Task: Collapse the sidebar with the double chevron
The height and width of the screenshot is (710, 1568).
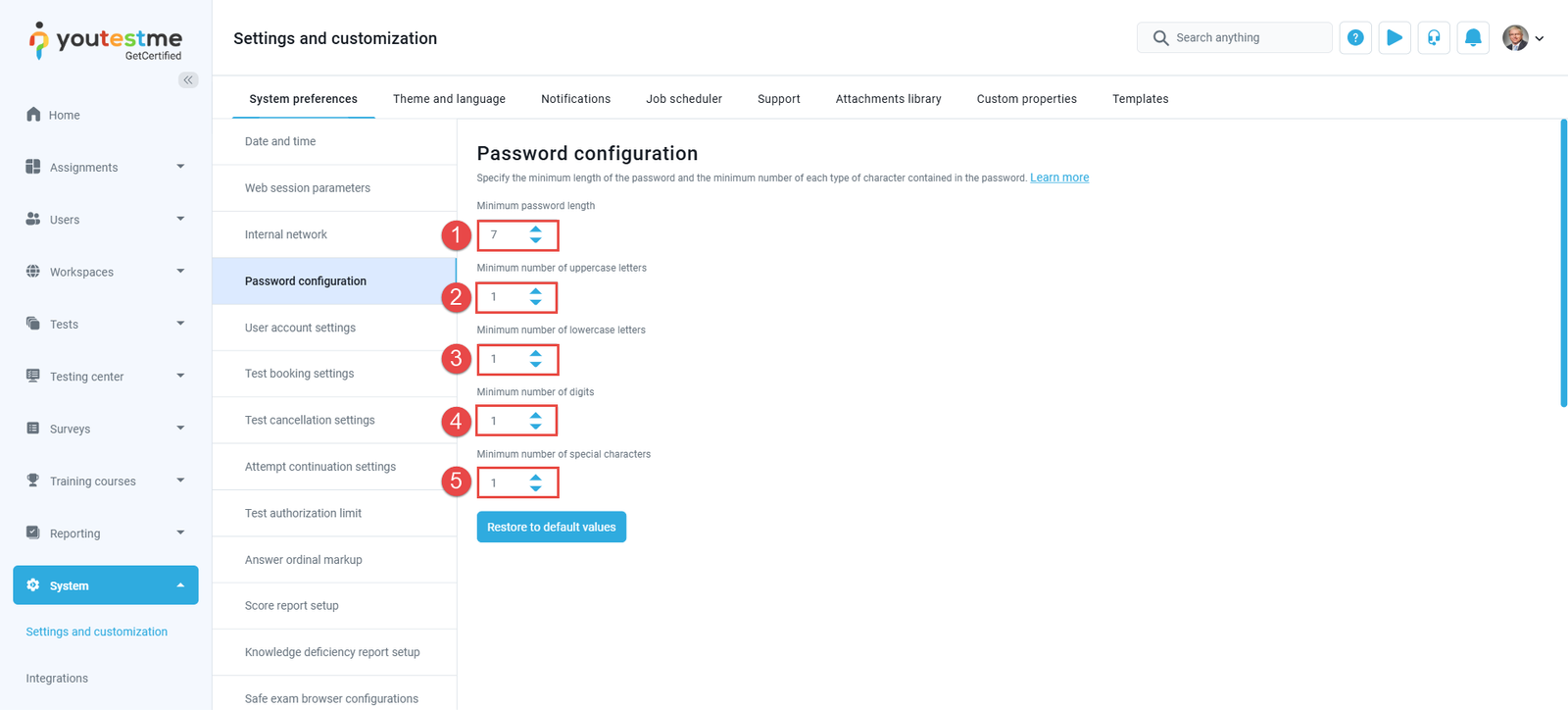Action: coord(188,79)
